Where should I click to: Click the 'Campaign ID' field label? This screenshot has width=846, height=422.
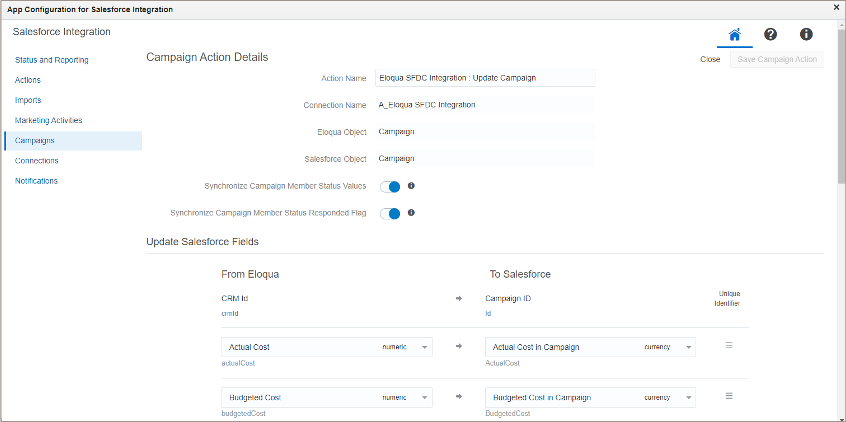pyautogui.click(x=508, y=298)
